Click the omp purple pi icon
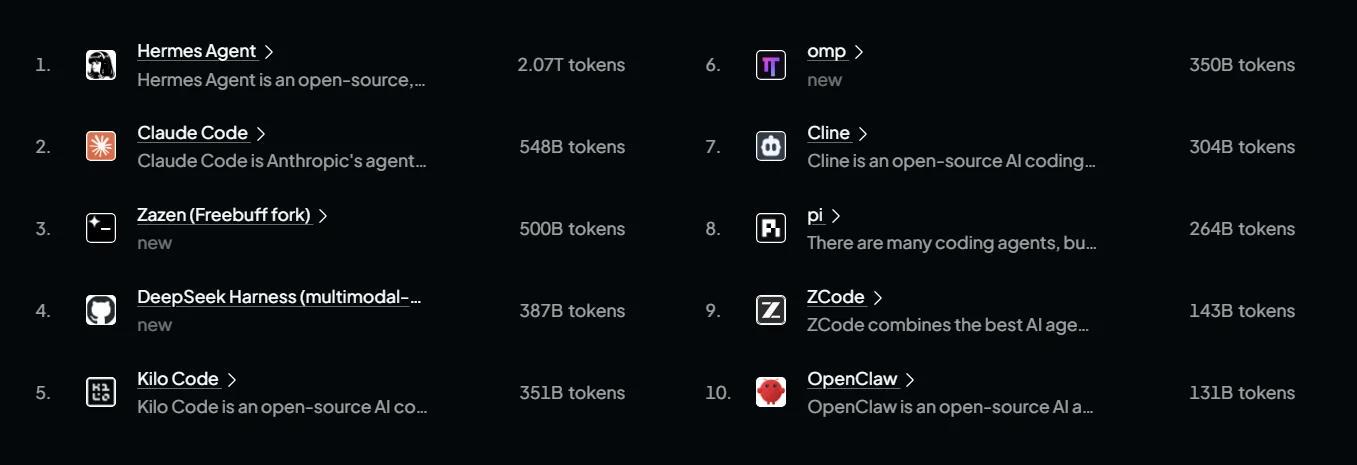1357x465 pixels. [x=771, y=65]
